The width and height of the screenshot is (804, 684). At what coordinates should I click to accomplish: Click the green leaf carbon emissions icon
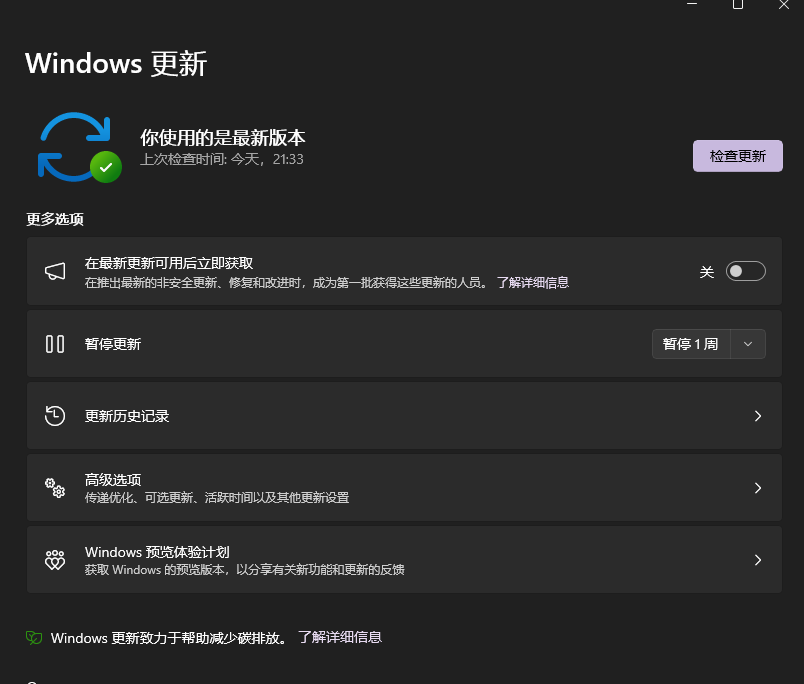pos(34,638)
